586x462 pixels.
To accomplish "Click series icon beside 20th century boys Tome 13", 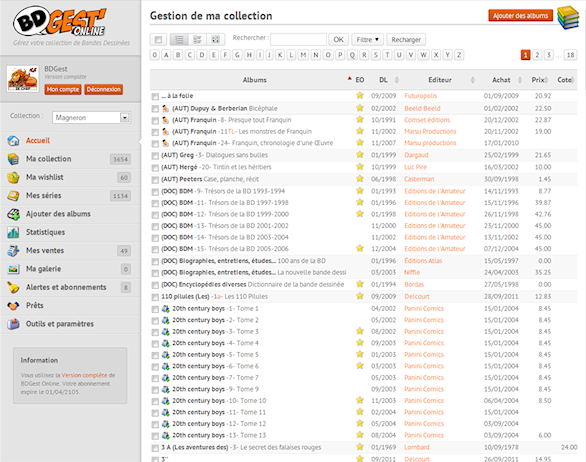I will click(x=166, y=435).
